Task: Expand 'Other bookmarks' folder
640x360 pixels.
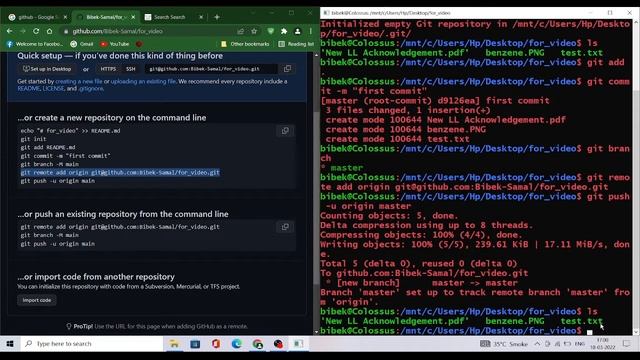Action: click(x=245, y=44)
